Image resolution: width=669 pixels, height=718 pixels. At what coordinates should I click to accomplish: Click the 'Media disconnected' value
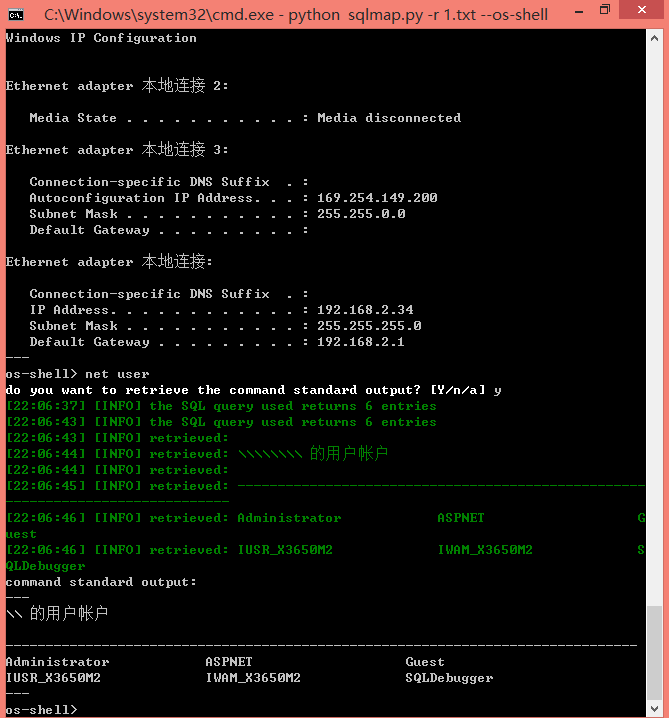pyautogui.click(x=389, y=118)
